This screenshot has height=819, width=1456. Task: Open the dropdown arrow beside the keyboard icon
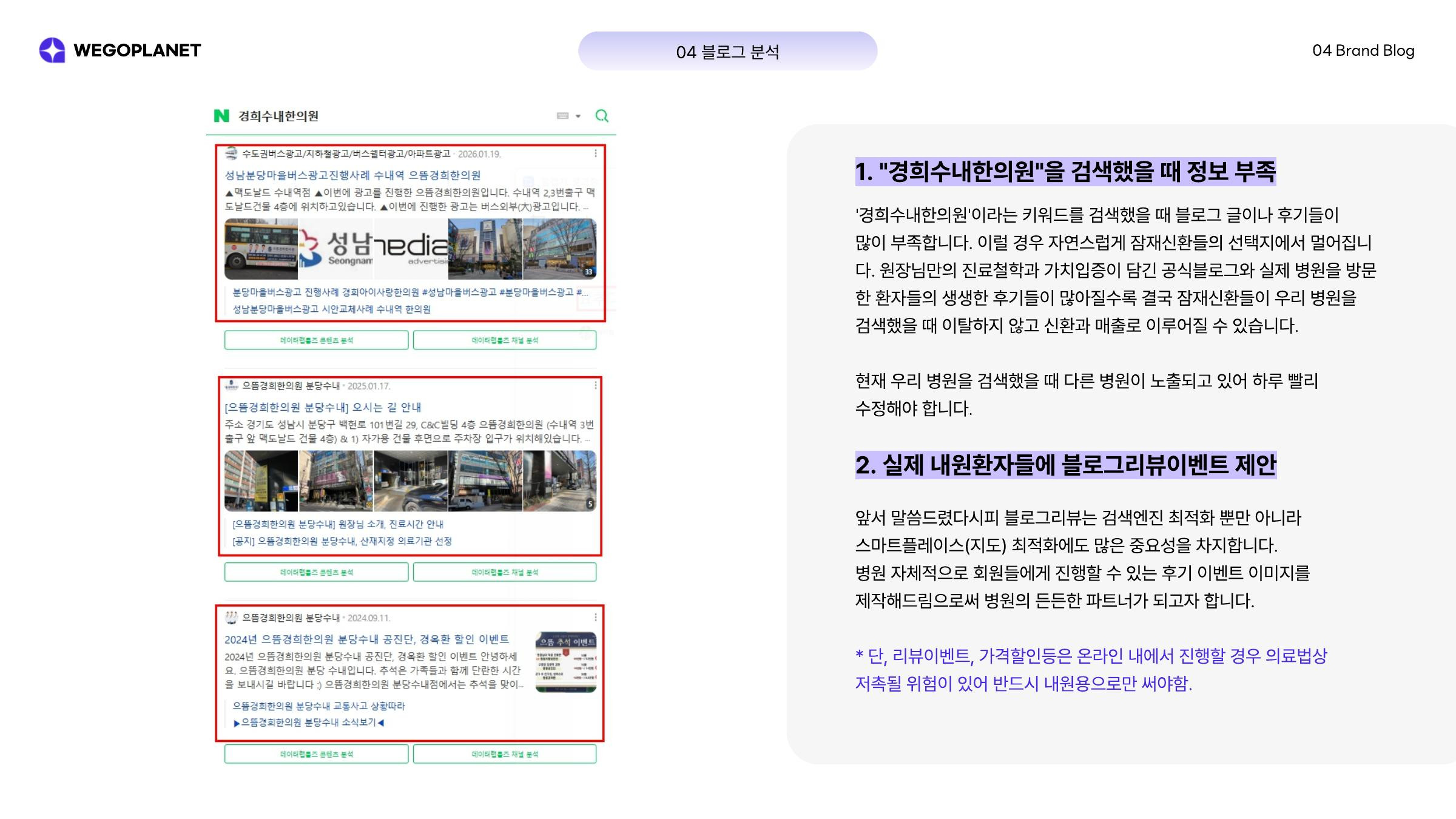point(578,116)
